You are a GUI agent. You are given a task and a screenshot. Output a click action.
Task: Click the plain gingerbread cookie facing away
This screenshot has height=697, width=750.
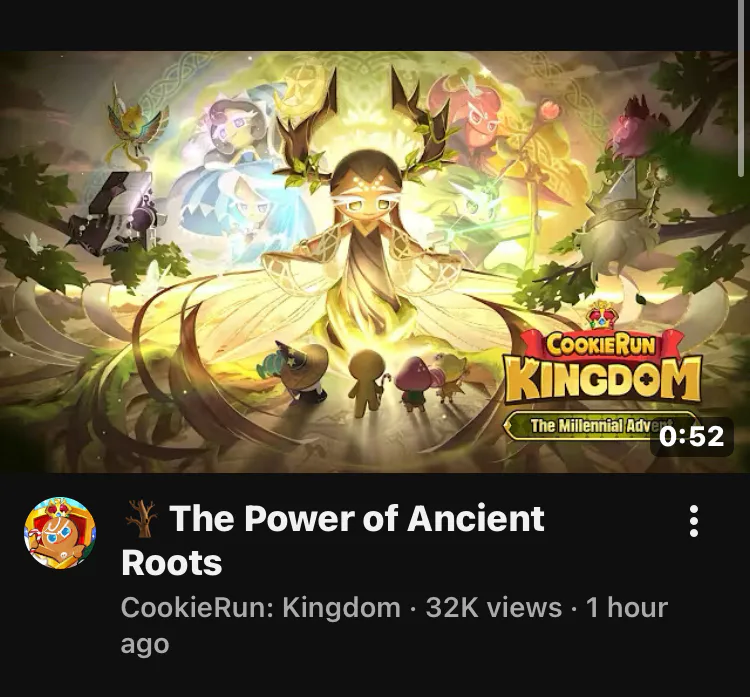pyautogui.click(x=366, y=379)
